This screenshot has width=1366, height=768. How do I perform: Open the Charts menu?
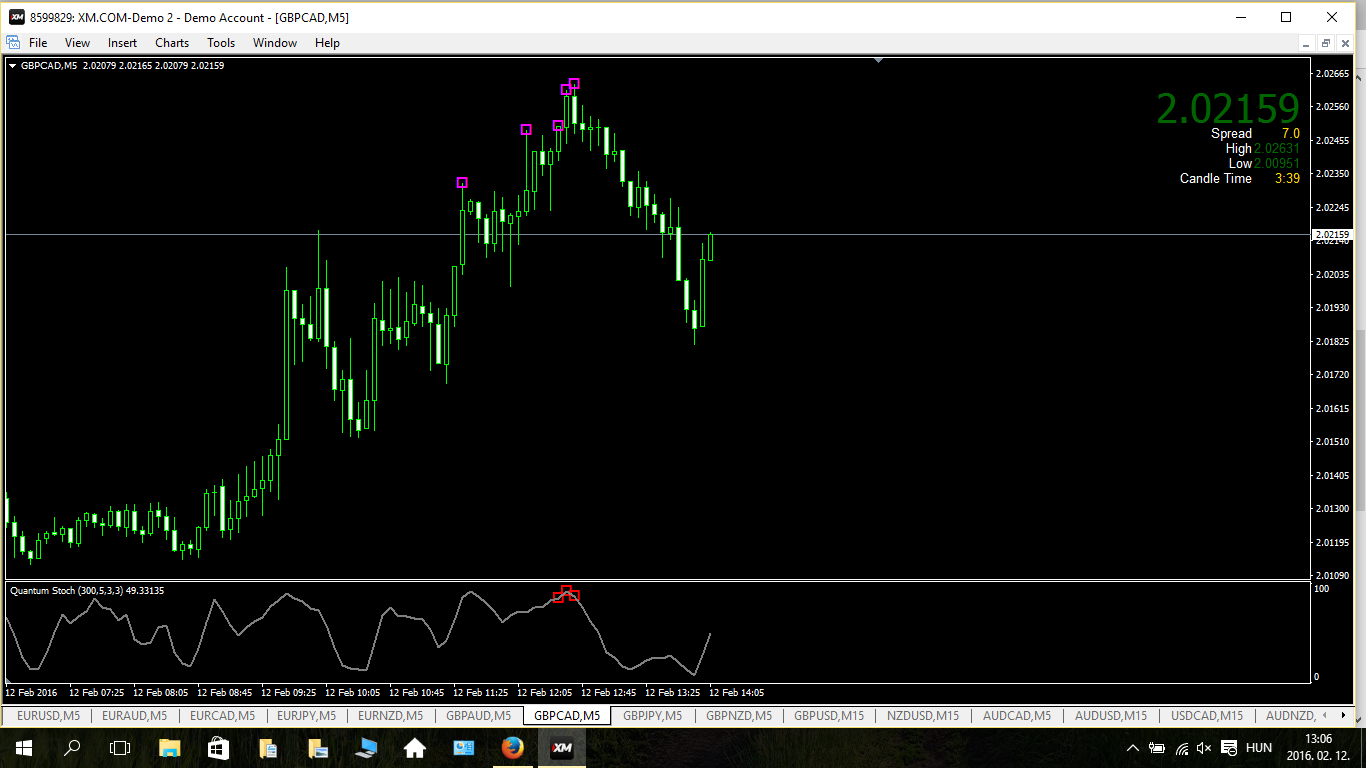click(172, 43)
